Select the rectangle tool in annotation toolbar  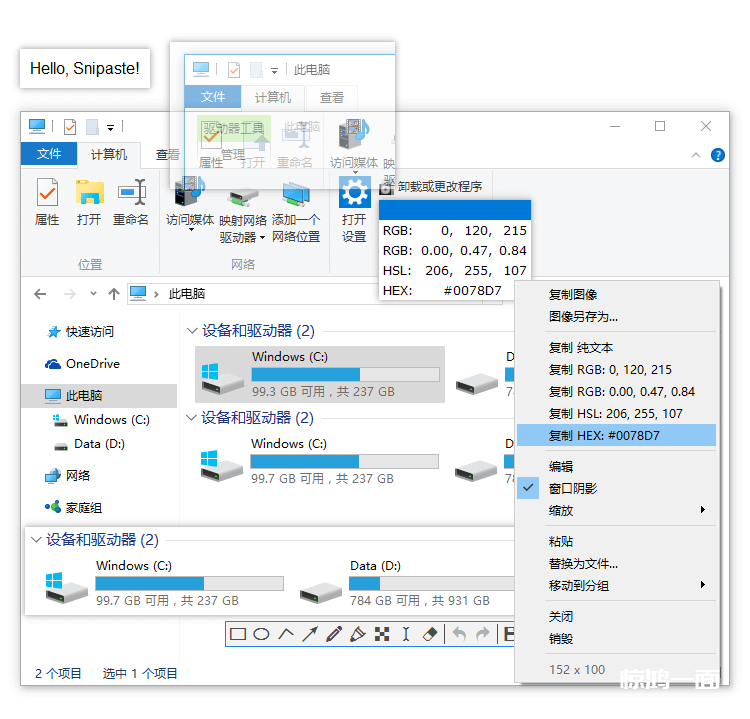coord(238,634)
